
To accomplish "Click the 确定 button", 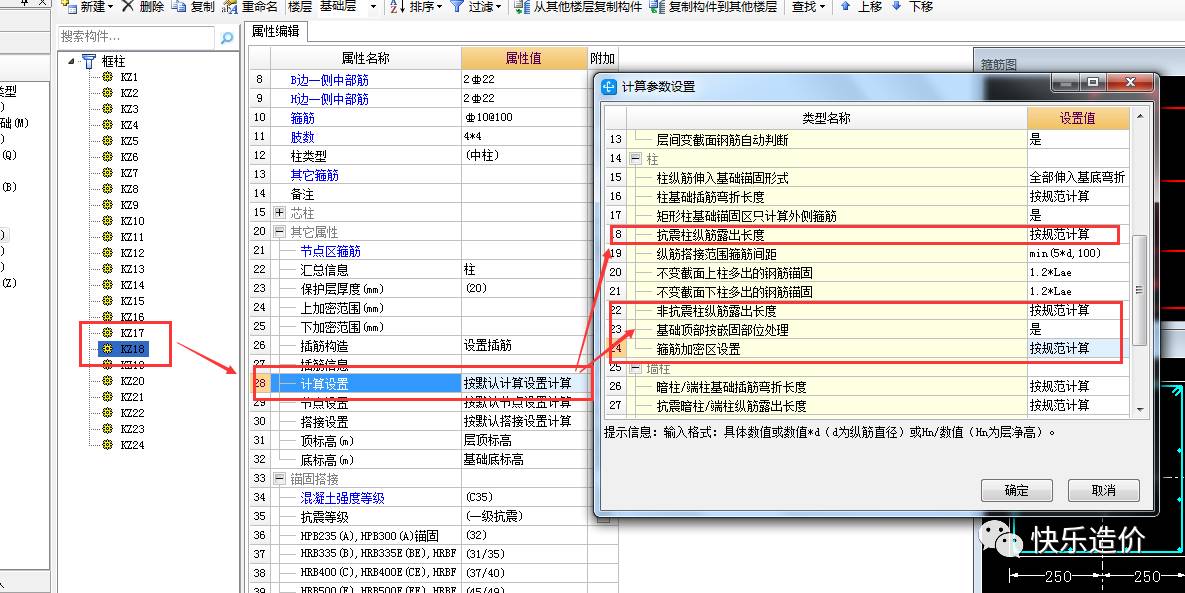I will coord(1016,491).
